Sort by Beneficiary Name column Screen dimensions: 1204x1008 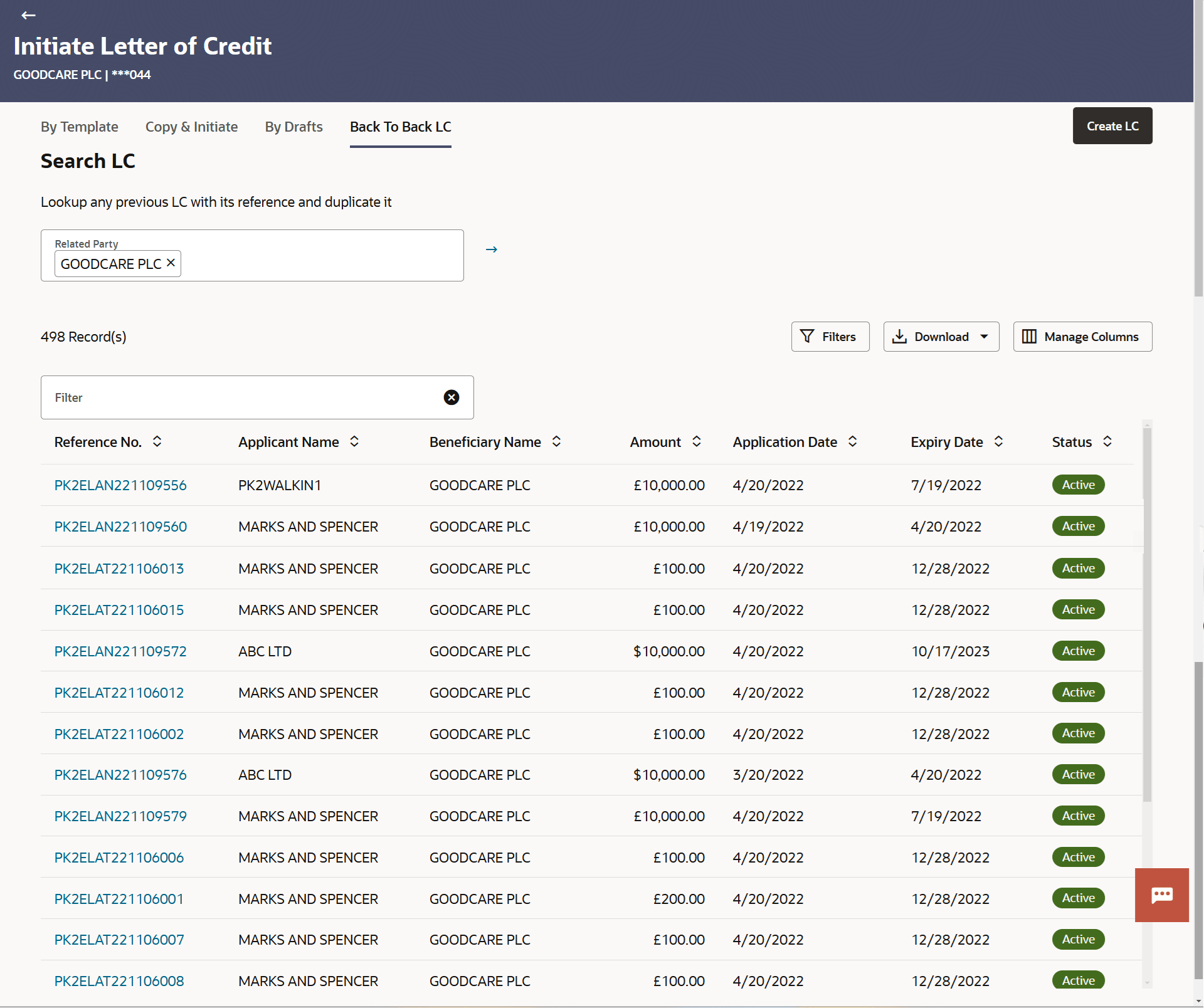tap(556, 442)
